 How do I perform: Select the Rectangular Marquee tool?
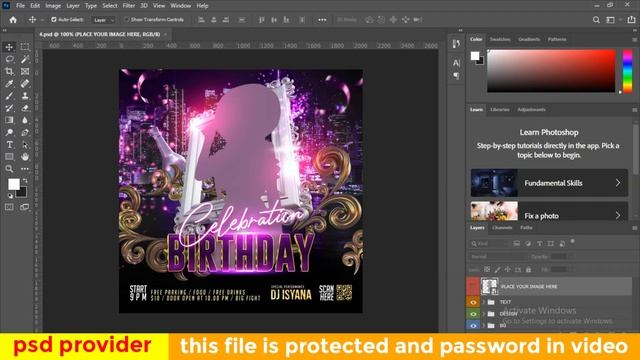pyautogui.click(x=25, y=47)
